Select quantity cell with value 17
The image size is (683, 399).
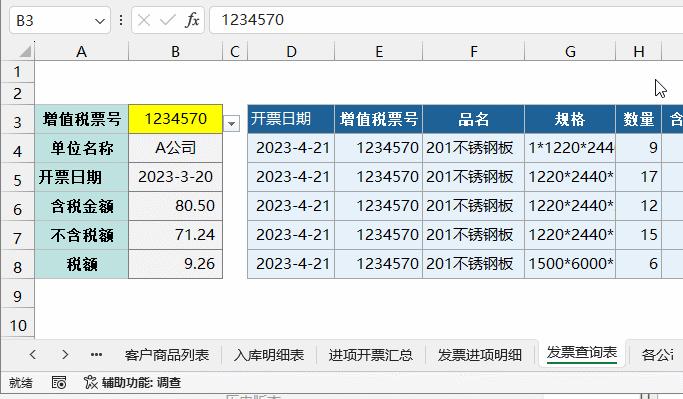coord(639,177)
